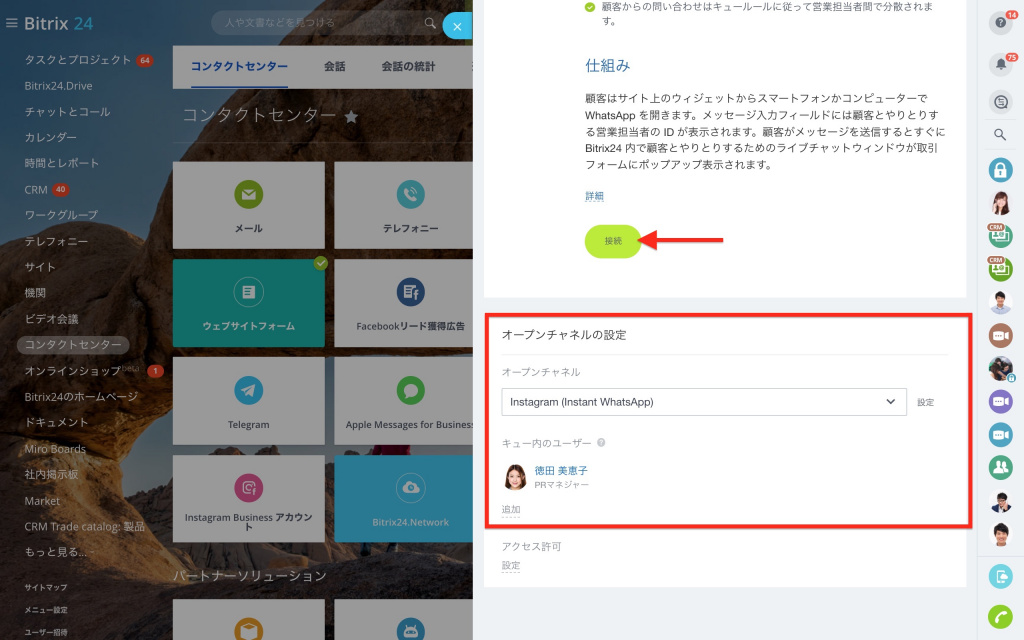
Task: Open the hamburger menu beside Bitrix 24
Action: click(11, 24)
